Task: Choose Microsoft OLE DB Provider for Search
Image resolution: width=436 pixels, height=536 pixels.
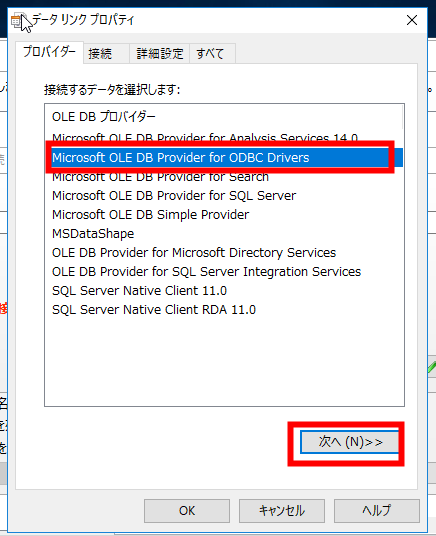Action: 160,177
